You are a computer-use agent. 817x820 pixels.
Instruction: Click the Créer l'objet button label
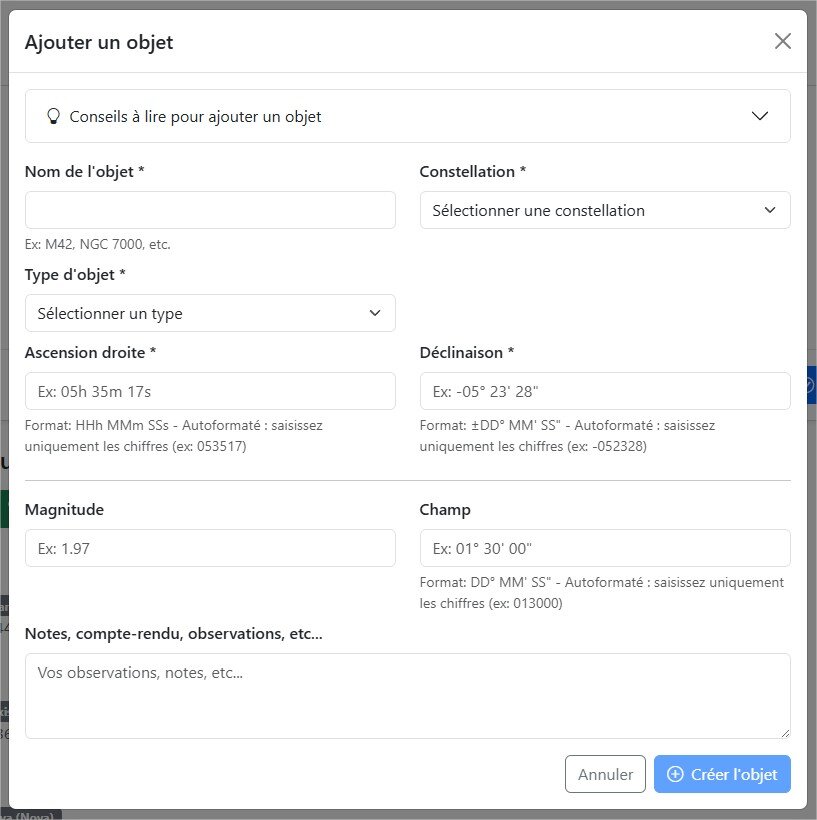tap(733, 774)
